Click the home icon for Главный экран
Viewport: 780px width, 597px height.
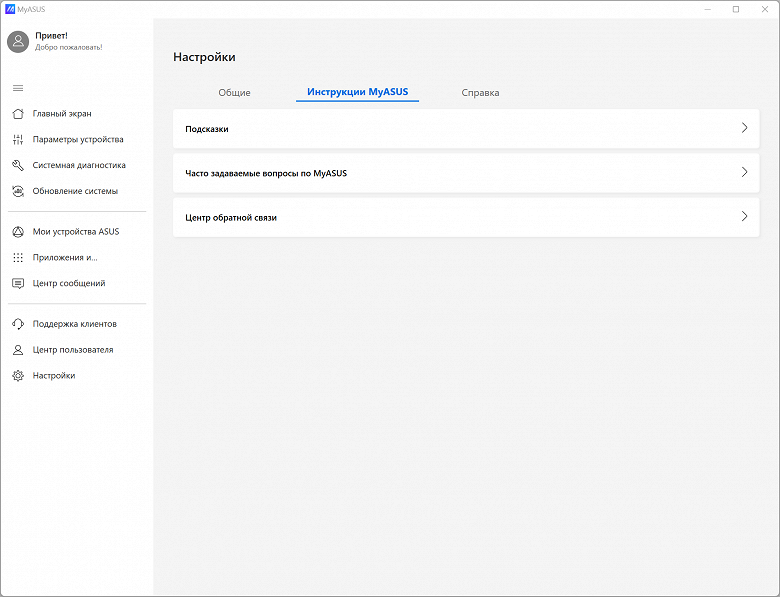point(18,114)
